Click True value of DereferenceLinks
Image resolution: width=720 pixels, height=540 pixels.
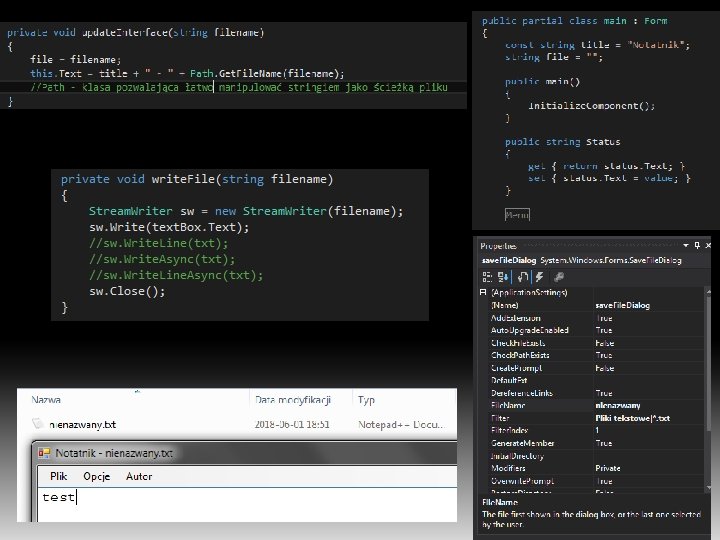tap(604, 393)
